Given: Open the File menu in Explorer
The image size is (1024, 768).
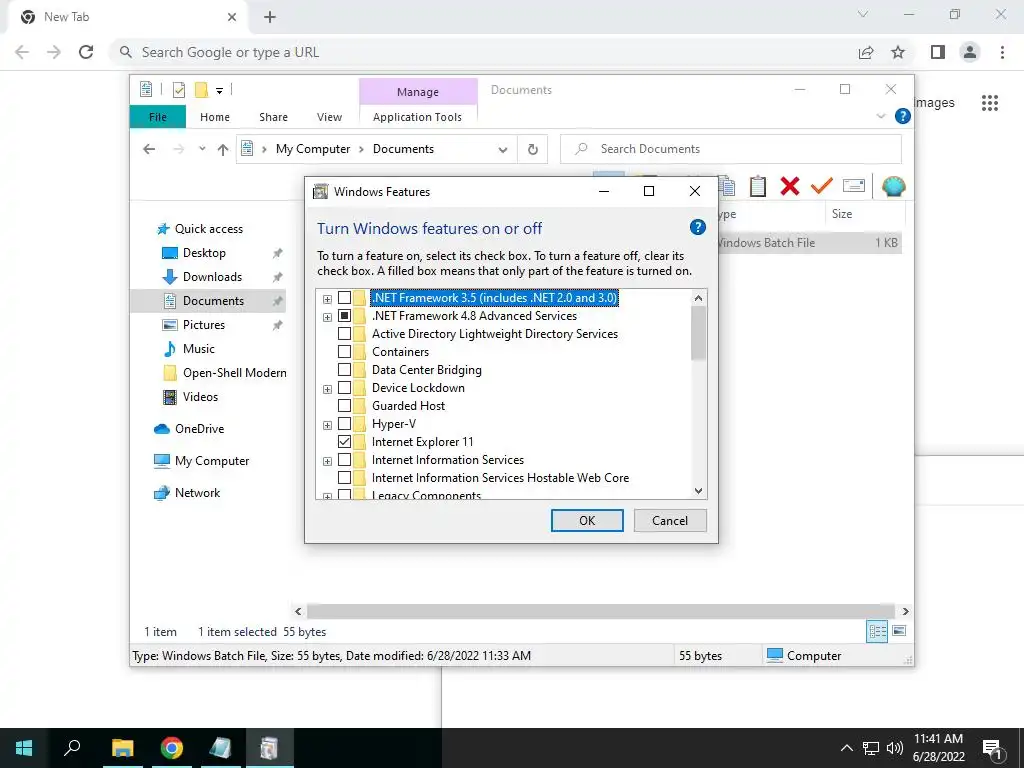Looking at the screenshot, I should (x=157, y=117).
